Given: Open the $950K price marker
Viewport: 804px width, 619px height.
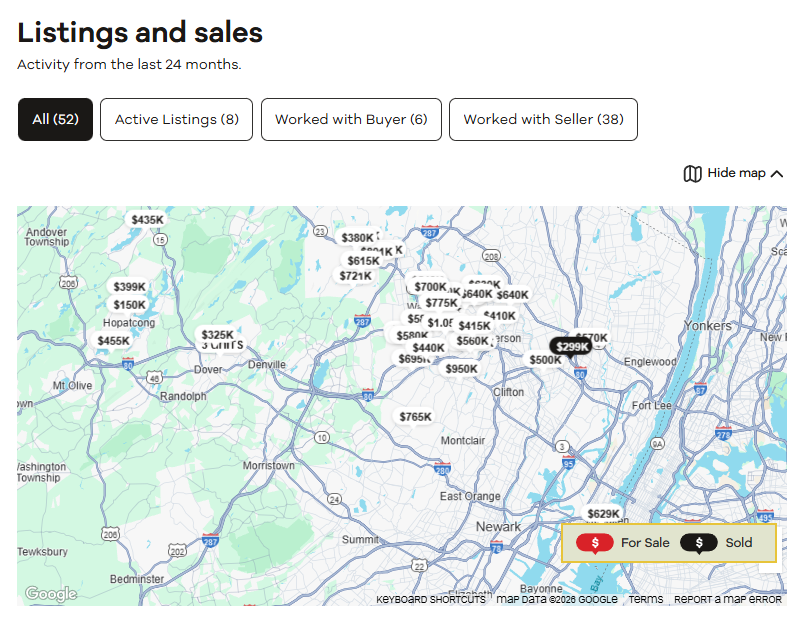Looking at the screenshot, I should coord(461,369).
